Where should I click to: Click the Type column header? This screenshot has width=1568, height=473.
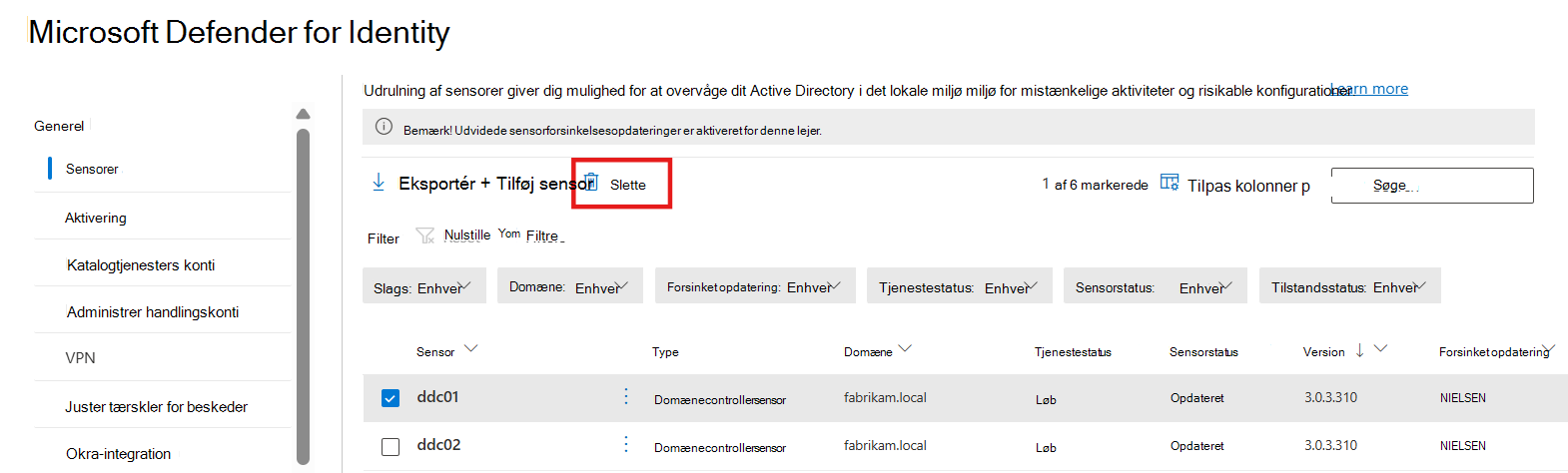click(665, 351)
